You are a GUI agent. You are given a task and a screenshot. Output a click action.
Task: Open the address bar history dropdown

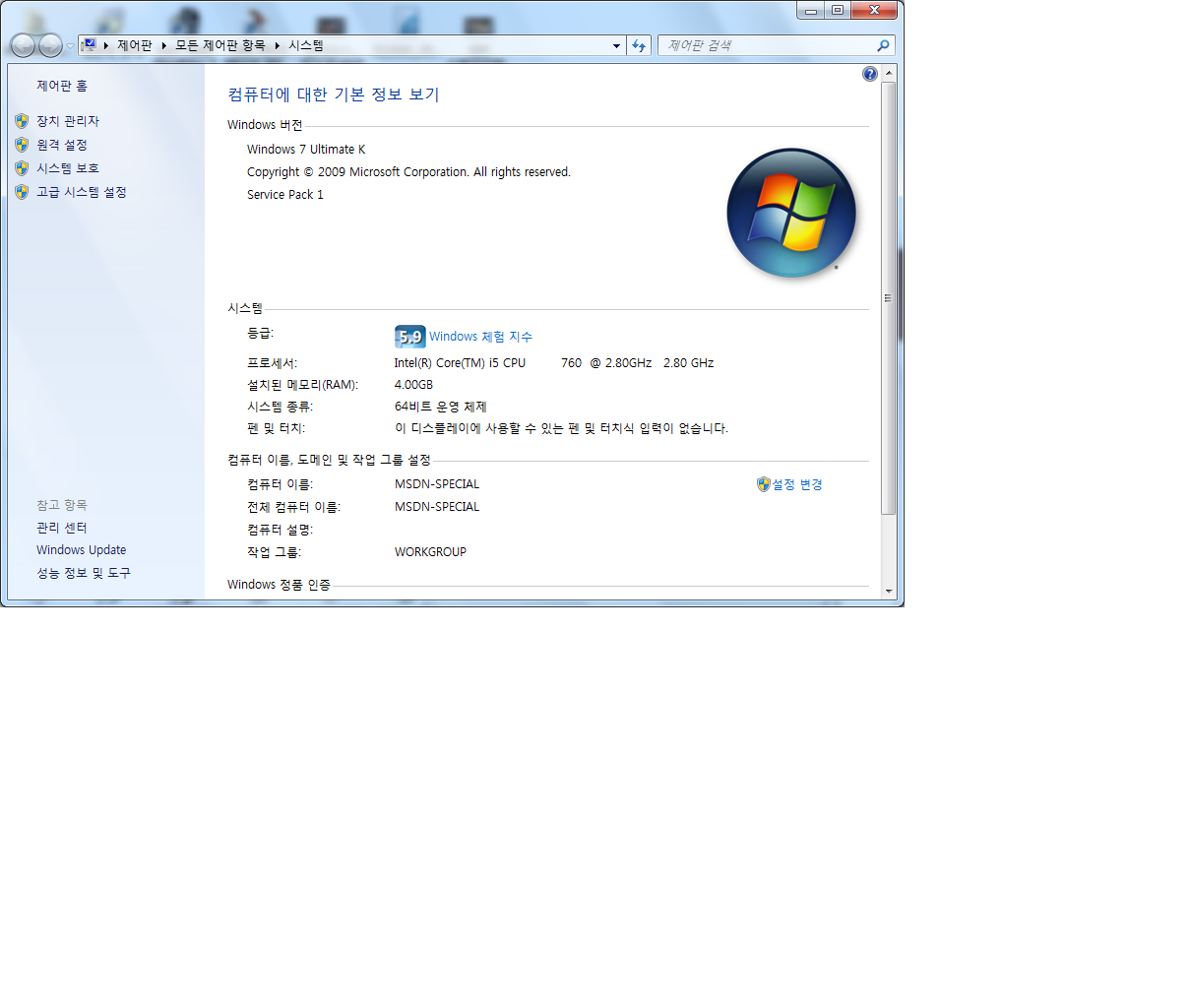pyautogui.click(x=616, y=45)
